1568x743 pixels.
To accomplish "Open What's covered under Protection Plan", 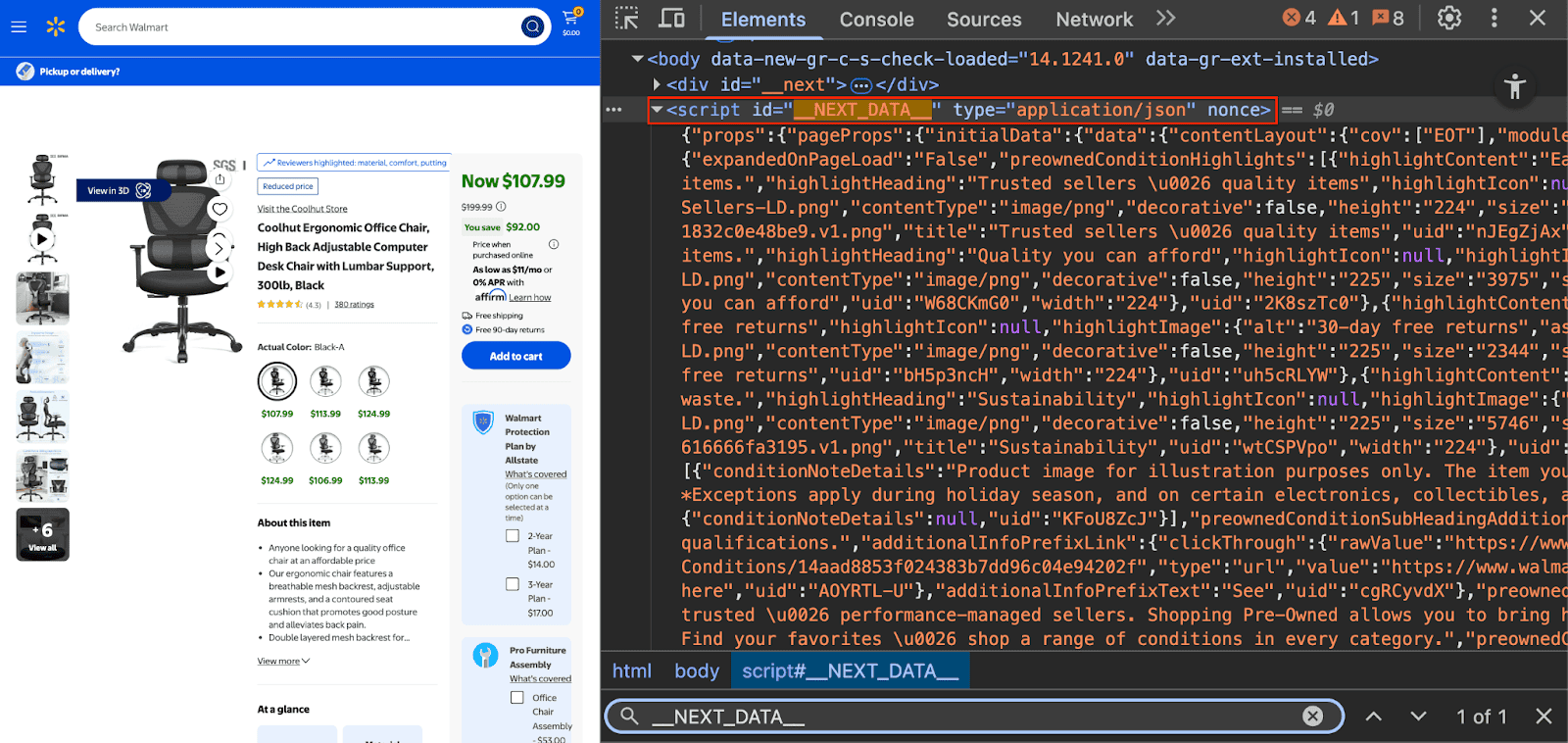I will coord(536,474).
